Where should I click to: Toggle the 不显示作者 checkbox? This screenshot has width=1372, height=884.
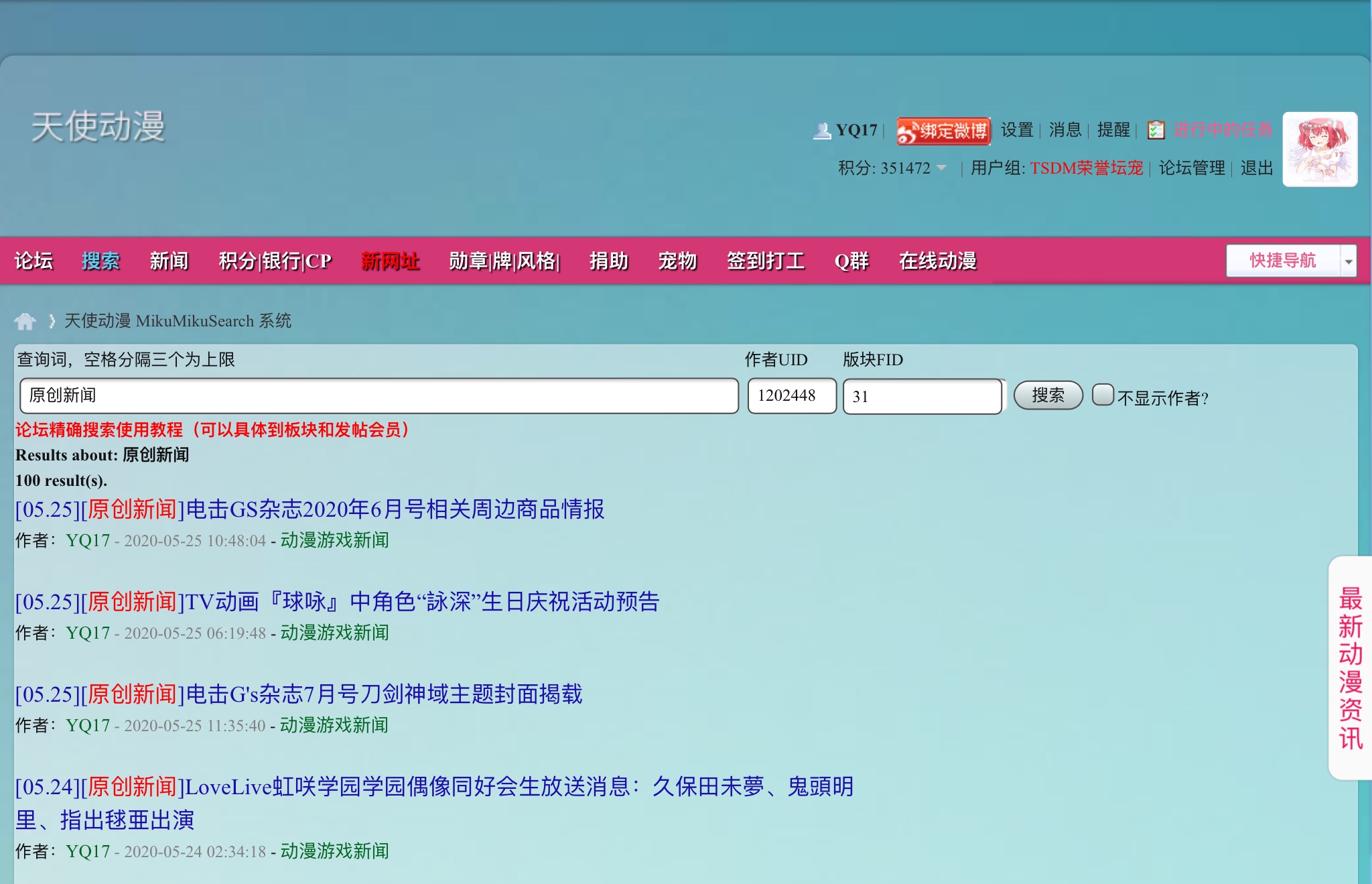[x=1102, y=395]
